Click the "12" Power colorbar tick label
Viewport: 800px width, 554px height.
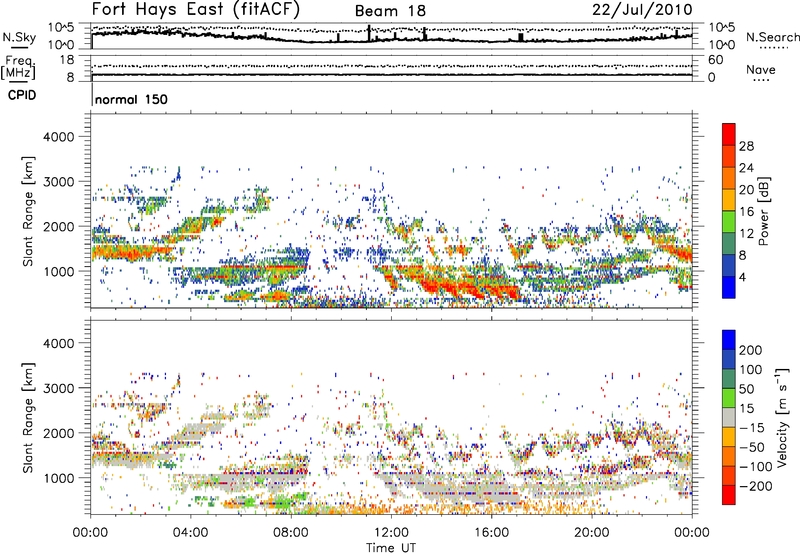746,234
